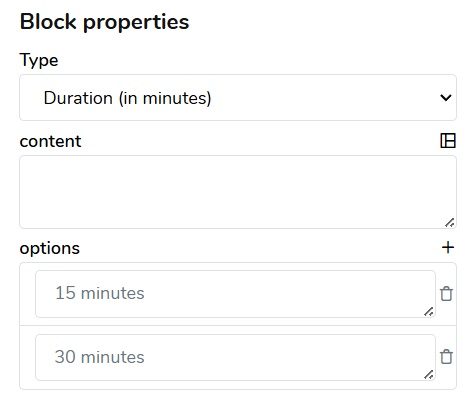
Task: Click resize grip of 15 minutes field
Action: pos(429,312)
